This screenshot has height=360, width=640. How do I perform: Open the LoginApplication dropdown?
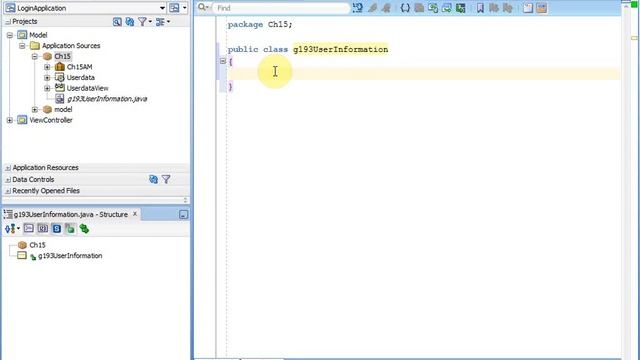point(162,8)
